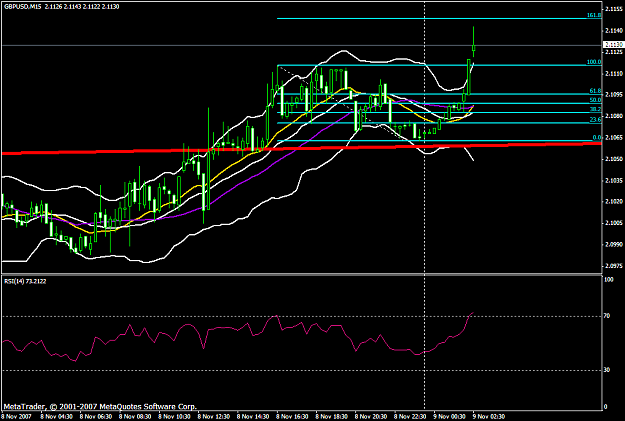Click the 2.1140 price axis value
This screenshot has width=625, height=421.
pyautogui.click(x=614, y=31)
